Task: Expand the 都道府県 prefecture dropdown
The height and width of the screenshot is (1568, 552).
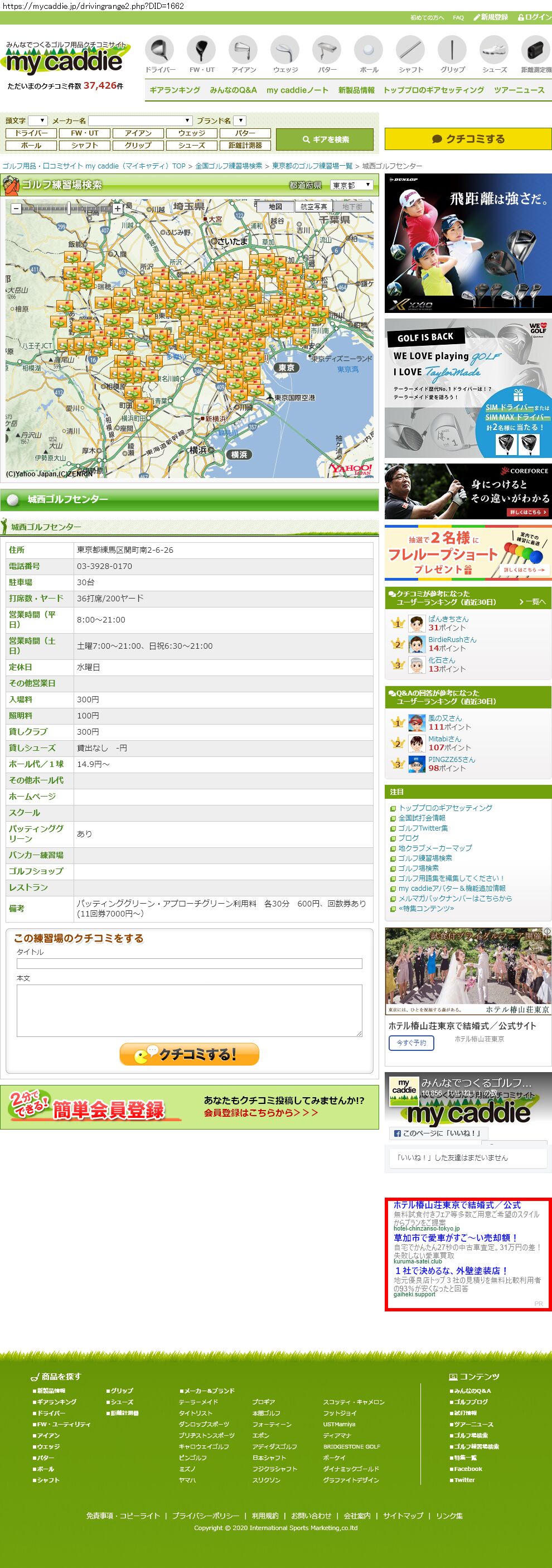Action: pyautogui.click(x=351, y=185)
